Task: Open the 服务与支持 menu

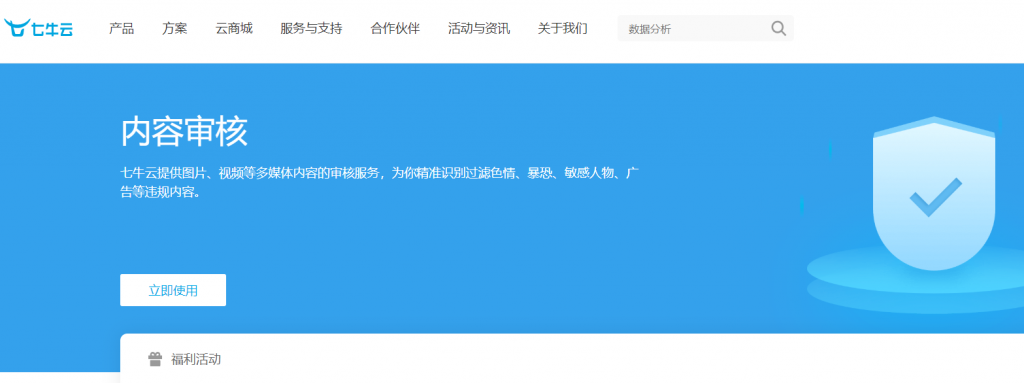Action: pyautogui.click(x=311, y=29)
